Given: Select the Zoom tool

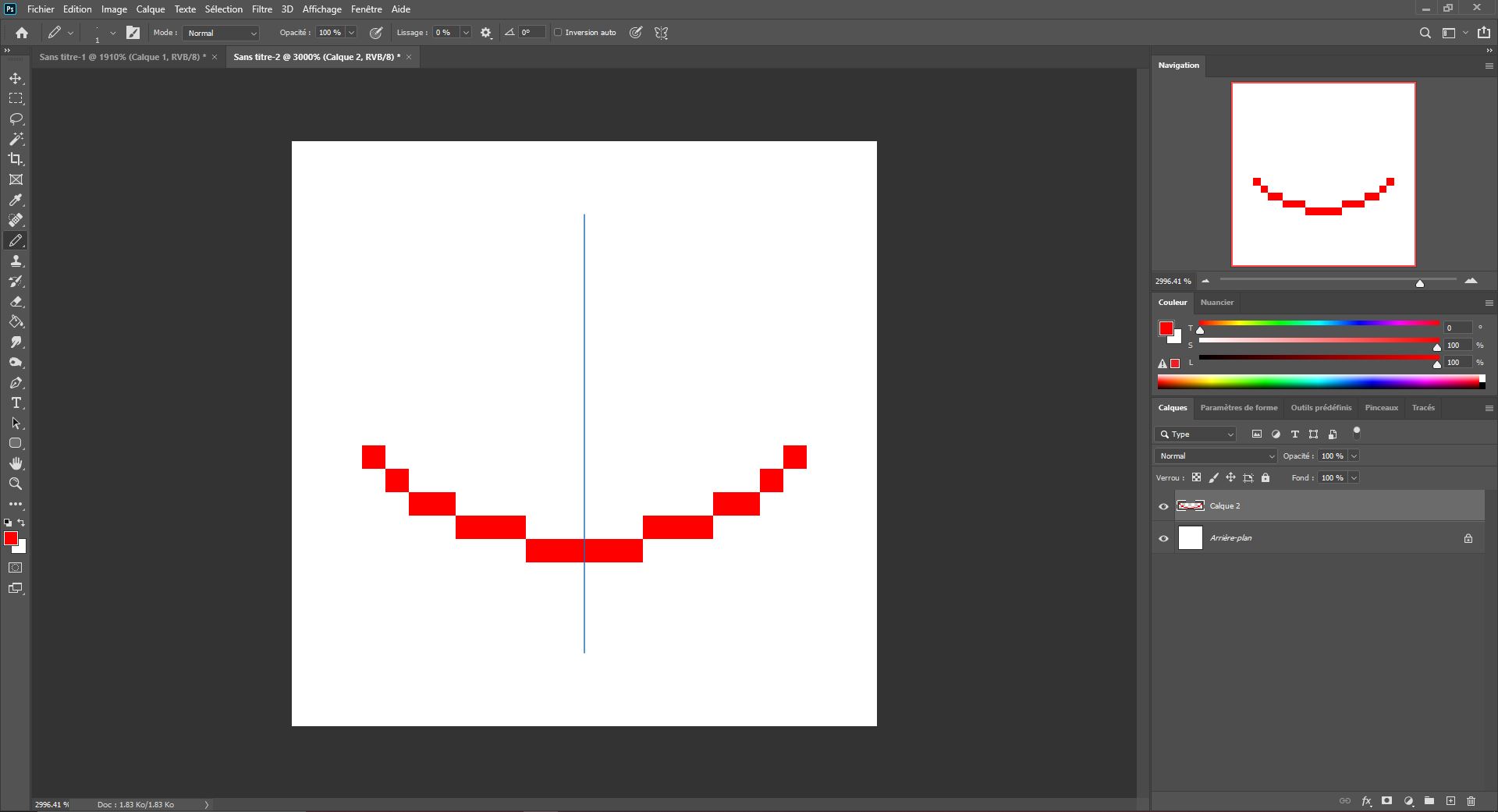Looking at the screenshot, I should (x=16, y=484).
